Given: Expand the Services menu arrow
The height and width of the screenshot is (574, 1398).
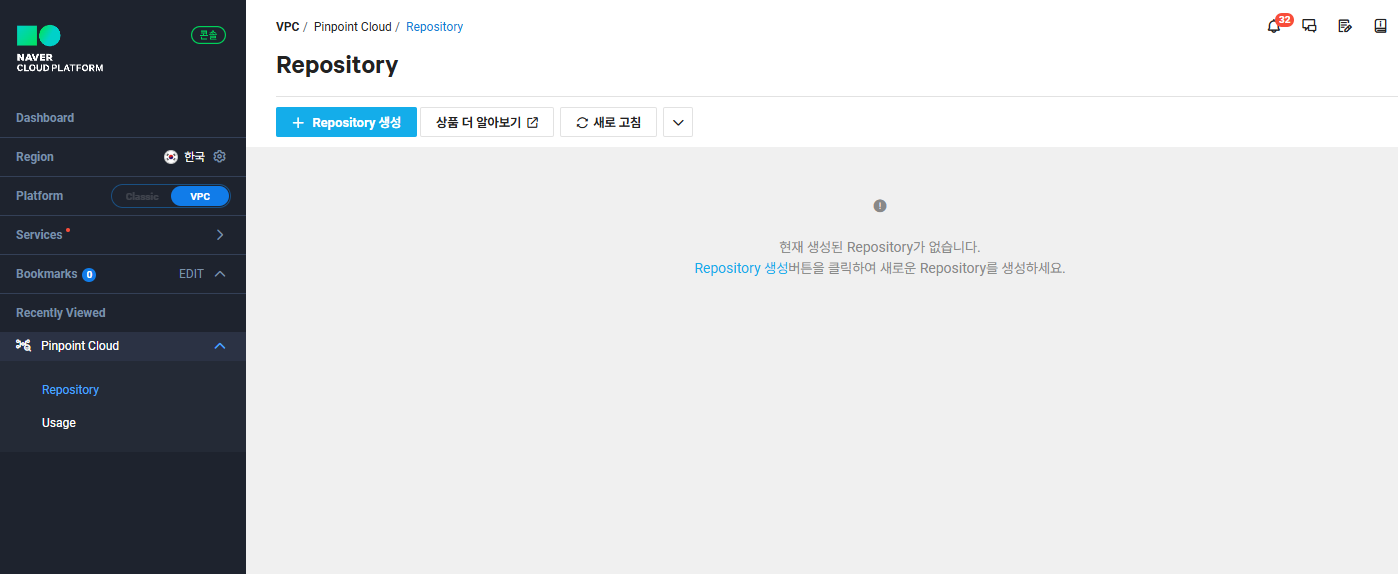Looking at the screenshot, I should pyautogui.click(x=220, y=235).
